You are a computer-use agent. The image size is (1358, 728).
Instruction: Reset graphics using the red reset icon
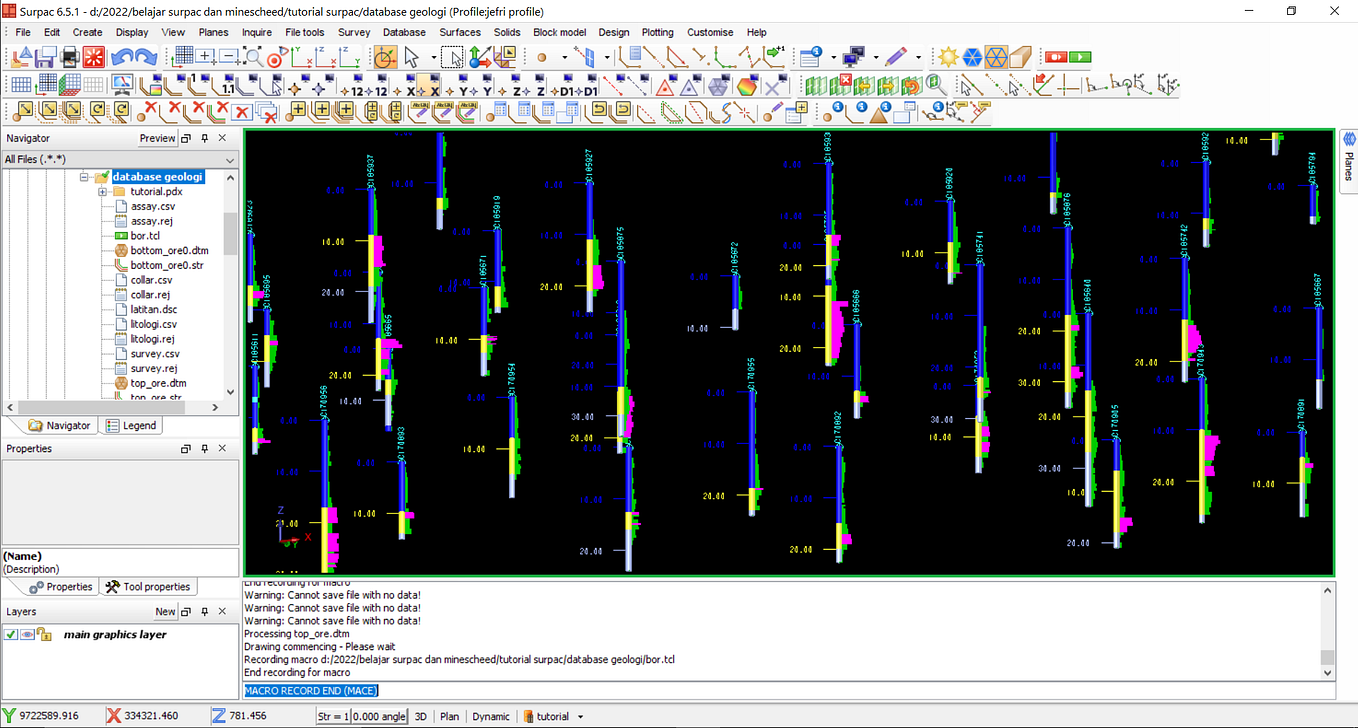[x=93, y=57]
